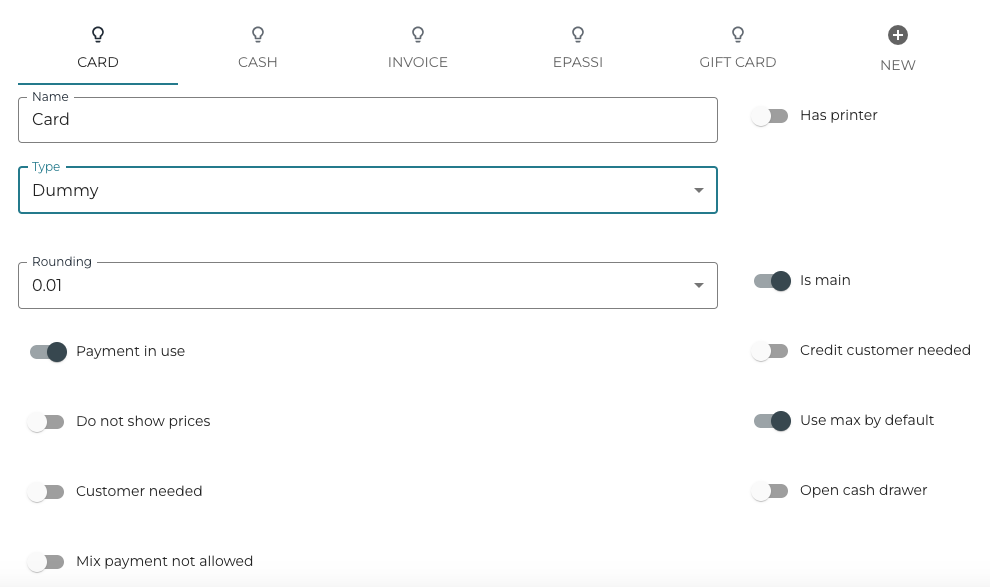Click the Name input field

point(367,120)
